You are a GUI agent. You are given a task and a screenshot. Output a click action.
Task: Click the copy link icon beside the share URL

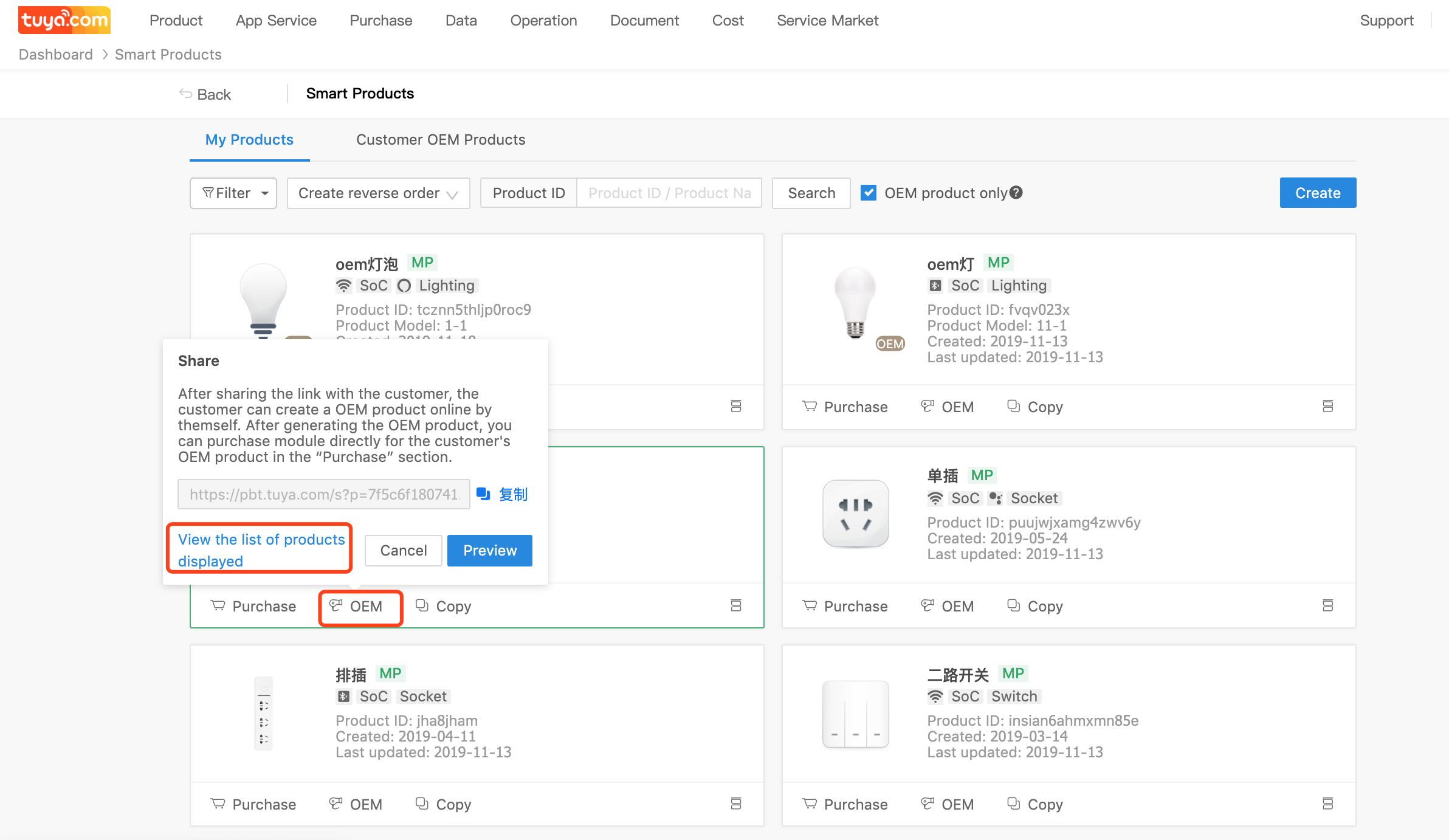(483, 494)
